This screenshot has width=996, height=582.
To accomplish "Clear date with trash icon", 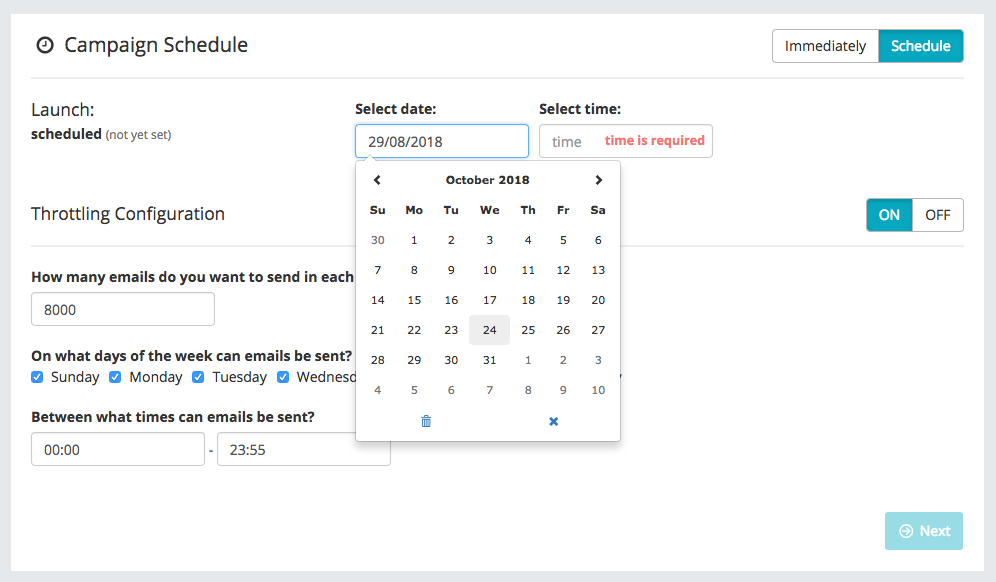I will 426,421.
